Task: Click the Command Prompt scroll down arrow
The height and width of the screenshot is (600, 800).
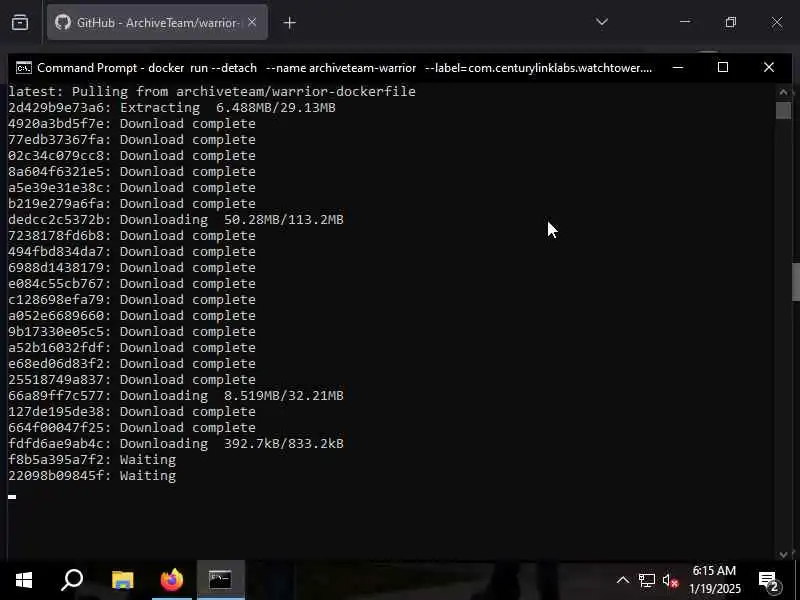Action: pyautogui.click(x=783, y=554)
